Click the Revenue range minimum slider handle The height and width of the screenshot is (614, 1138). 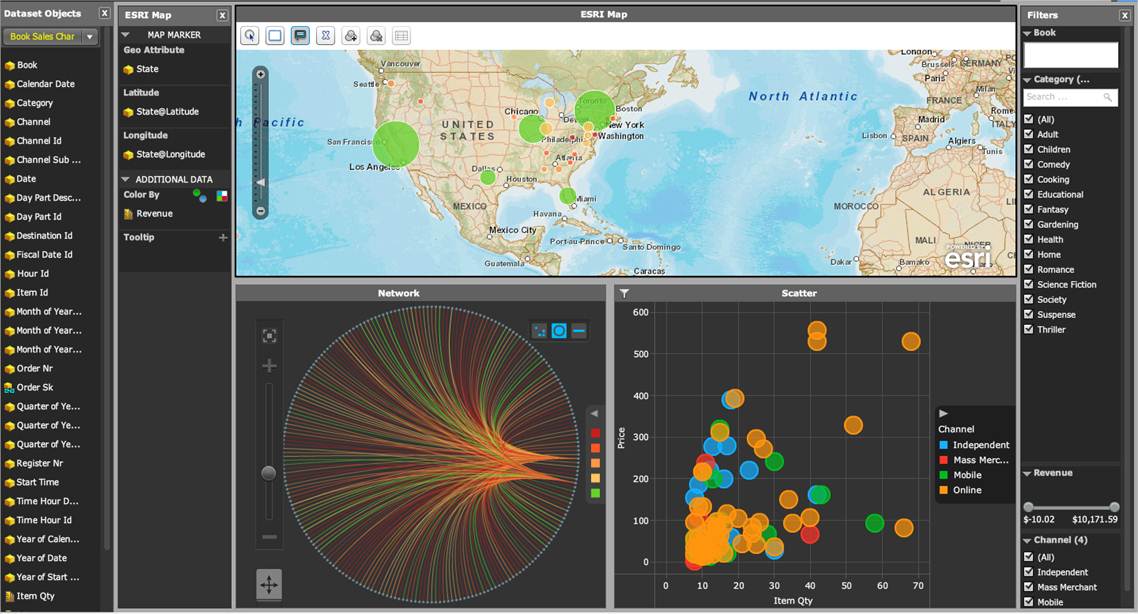pyautogui.click(x=1028, y=507)
